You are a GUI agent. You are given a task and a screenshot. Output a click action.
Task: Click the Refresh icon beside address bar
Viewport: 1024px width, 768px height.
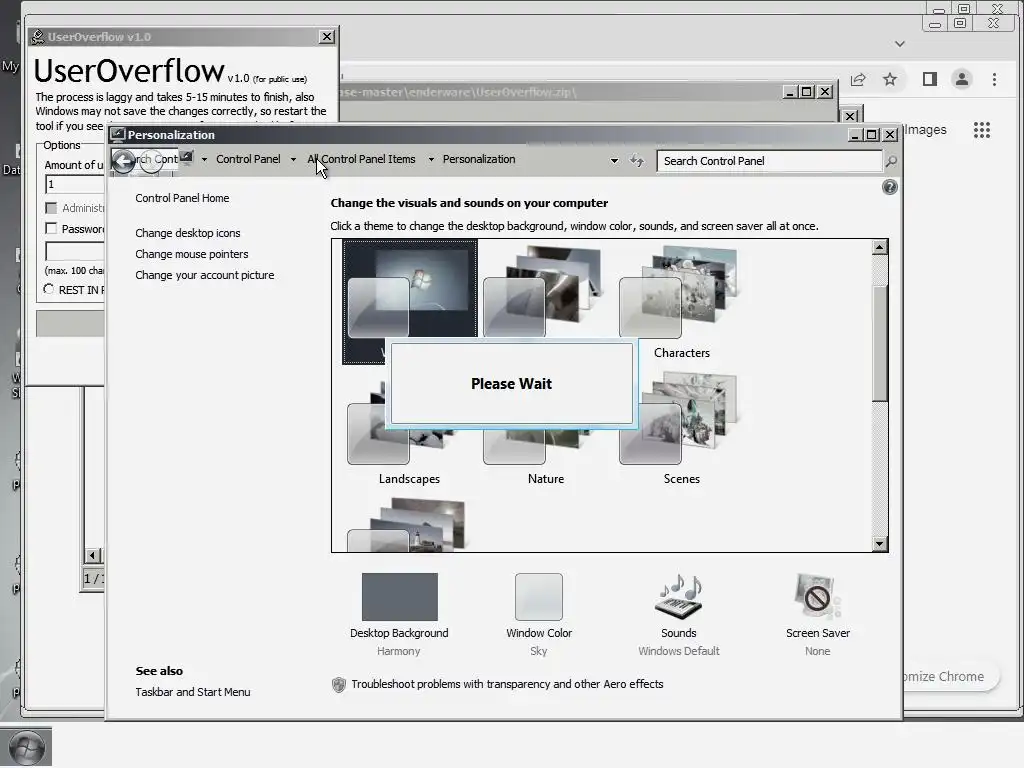point(637,161)
